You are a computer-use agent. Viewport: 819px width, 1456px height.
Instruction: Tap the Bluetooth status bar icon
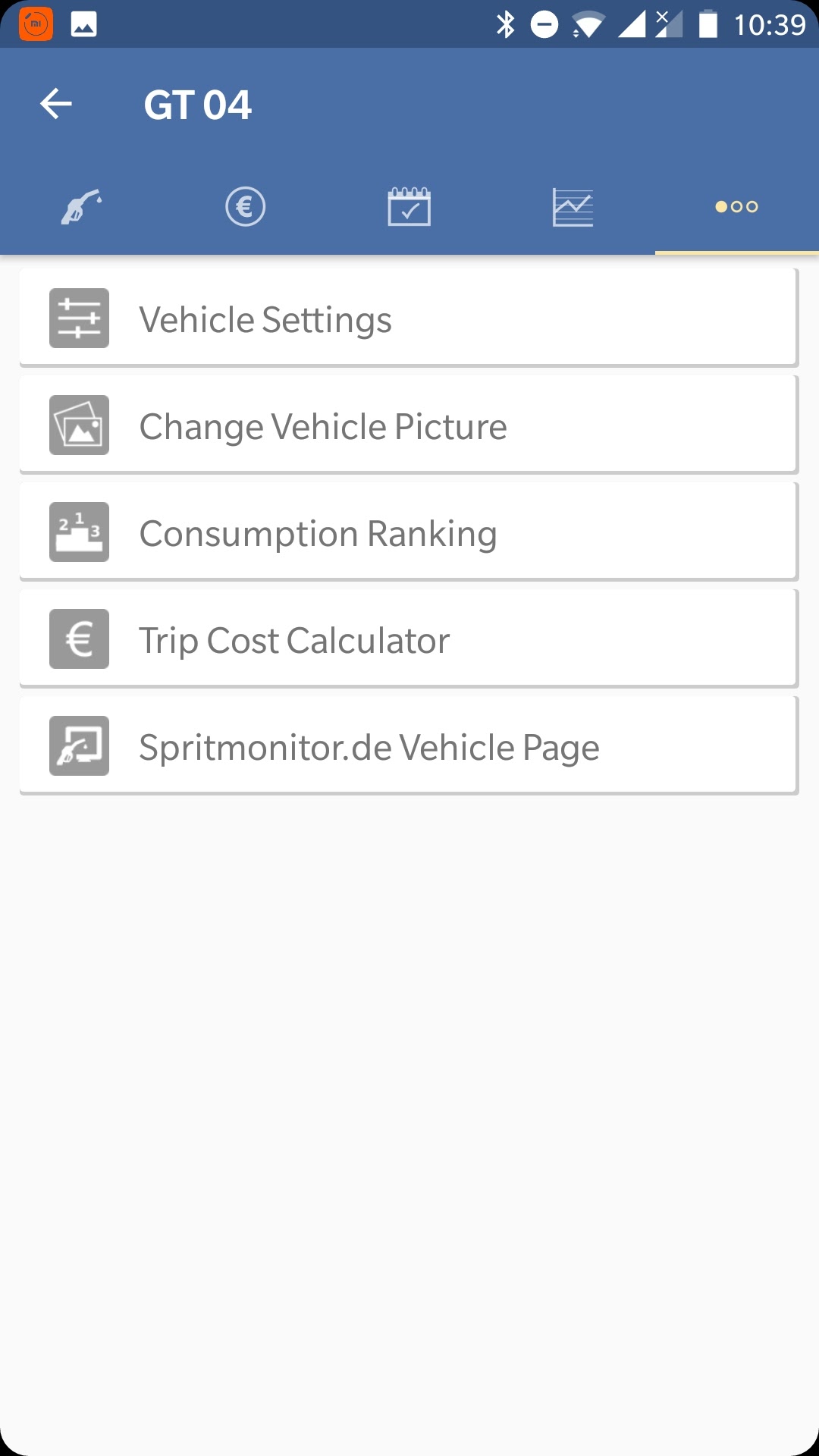coord(505,24)
